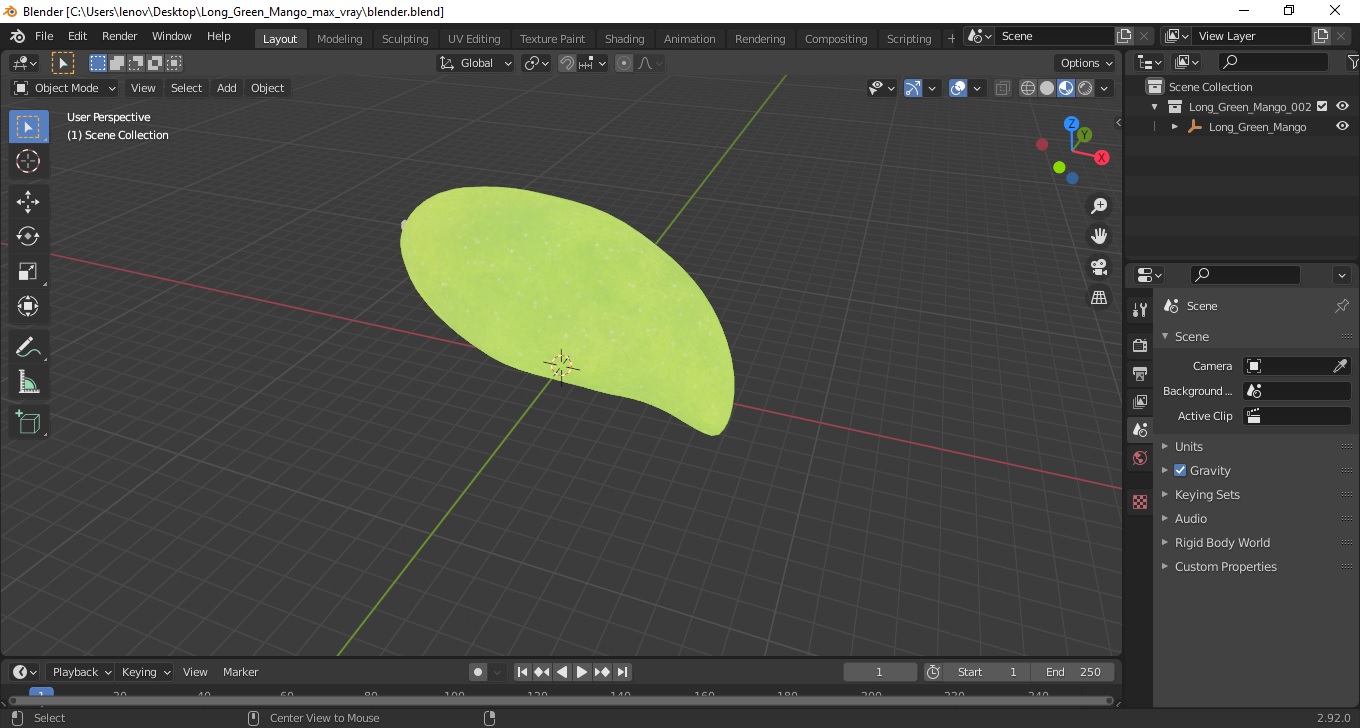Open the Playback dropdown in timeline
1360x728 pixels.
point(82,672)
